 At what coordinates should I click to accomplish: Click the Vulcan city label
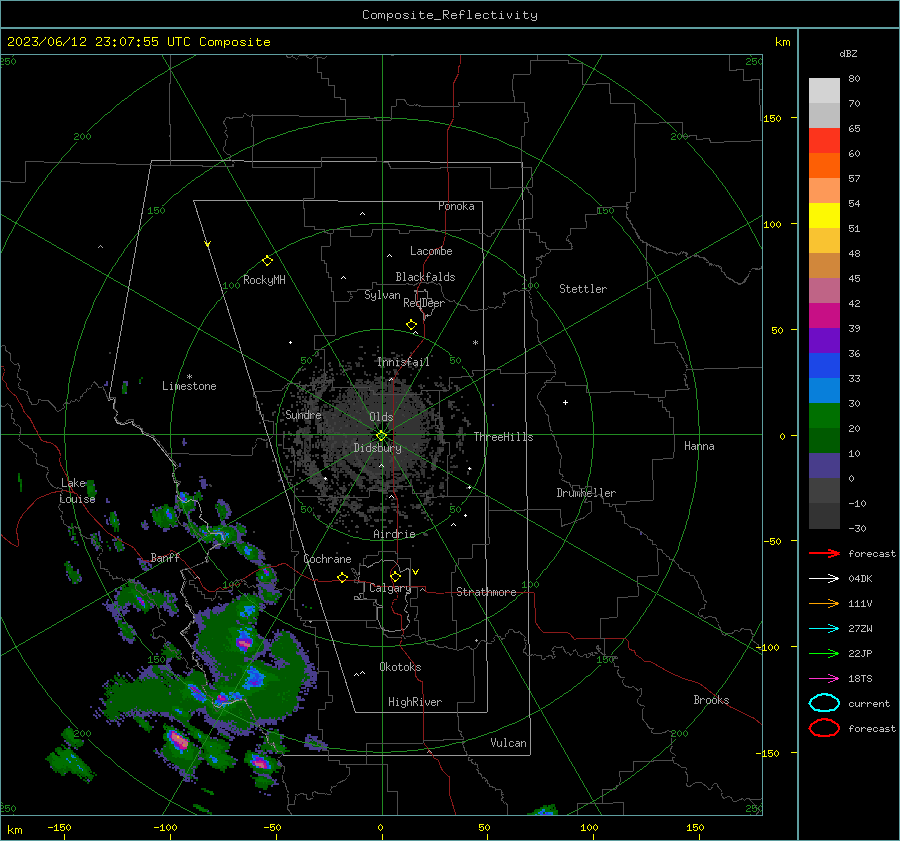pyautogui.click(x=508, y=743)
